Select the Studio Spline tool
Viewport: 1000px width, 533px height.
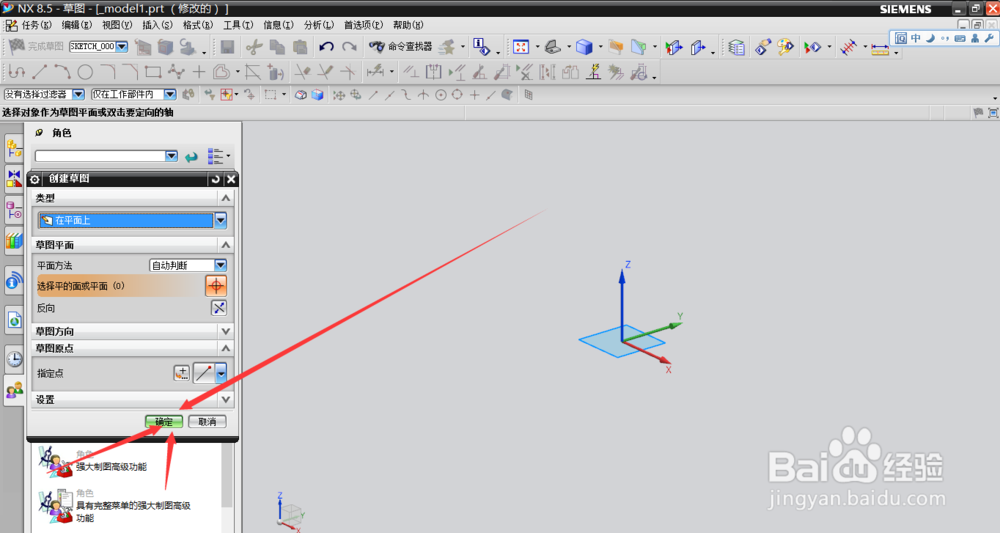point(176,72)
